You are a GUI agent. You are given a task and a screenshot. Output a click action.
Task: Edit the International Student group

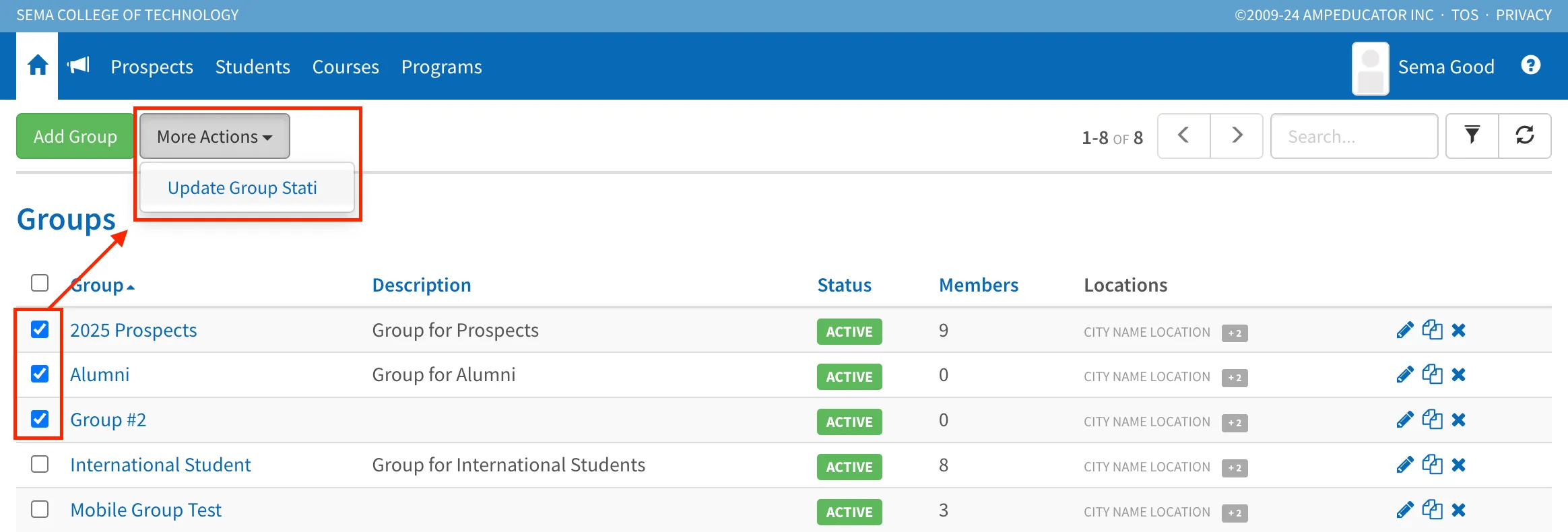tap(1405, 465)
